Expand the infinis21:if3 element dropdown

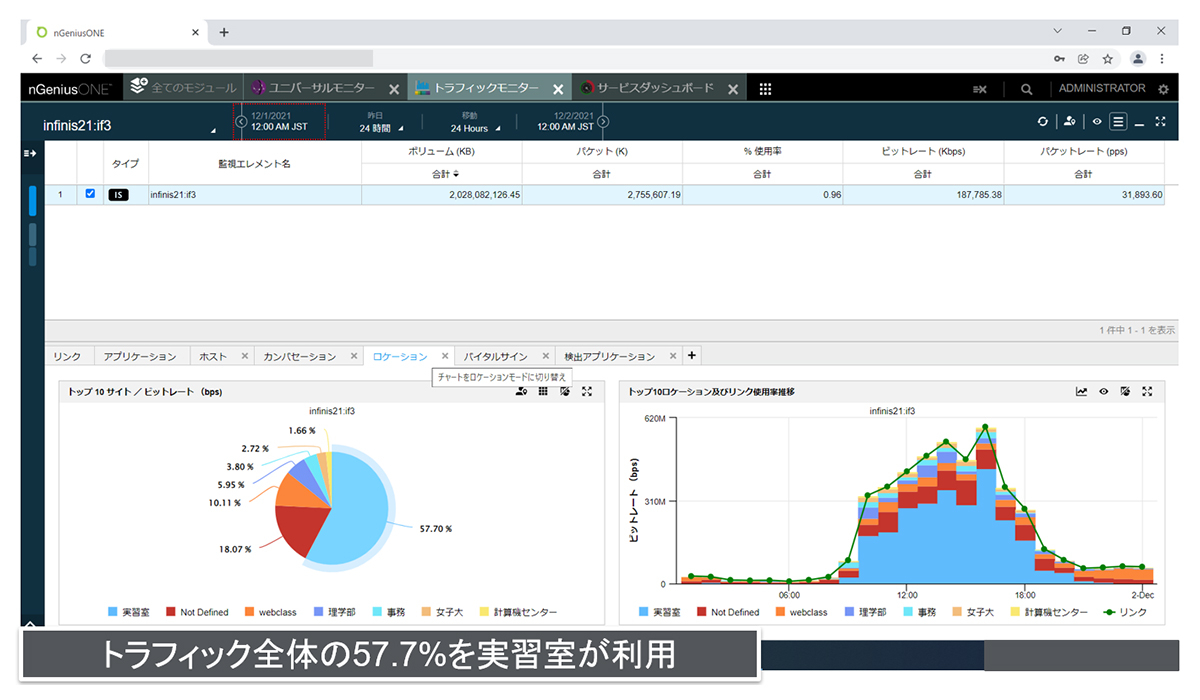coord(212,131)
